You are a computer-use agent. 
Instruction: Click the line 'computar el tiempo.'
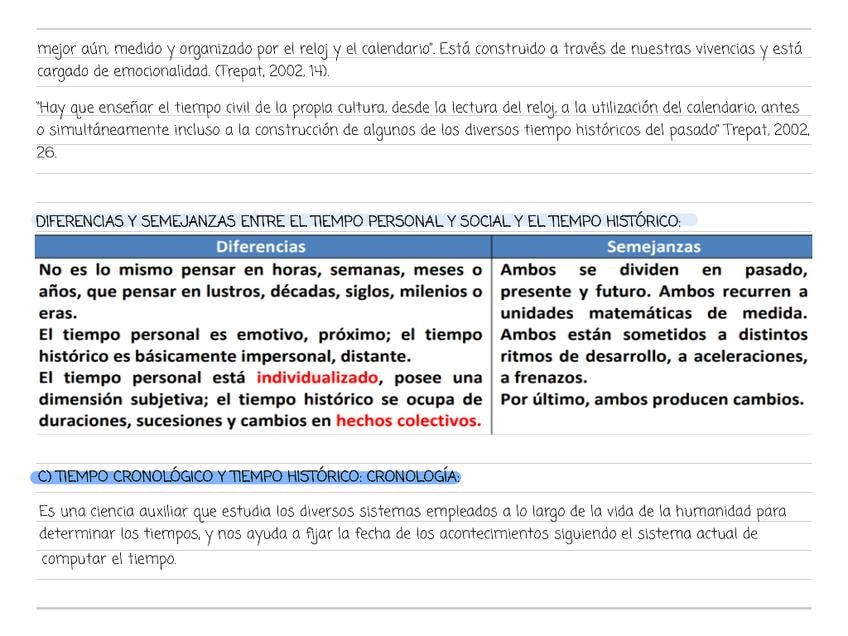coord(109,559)
